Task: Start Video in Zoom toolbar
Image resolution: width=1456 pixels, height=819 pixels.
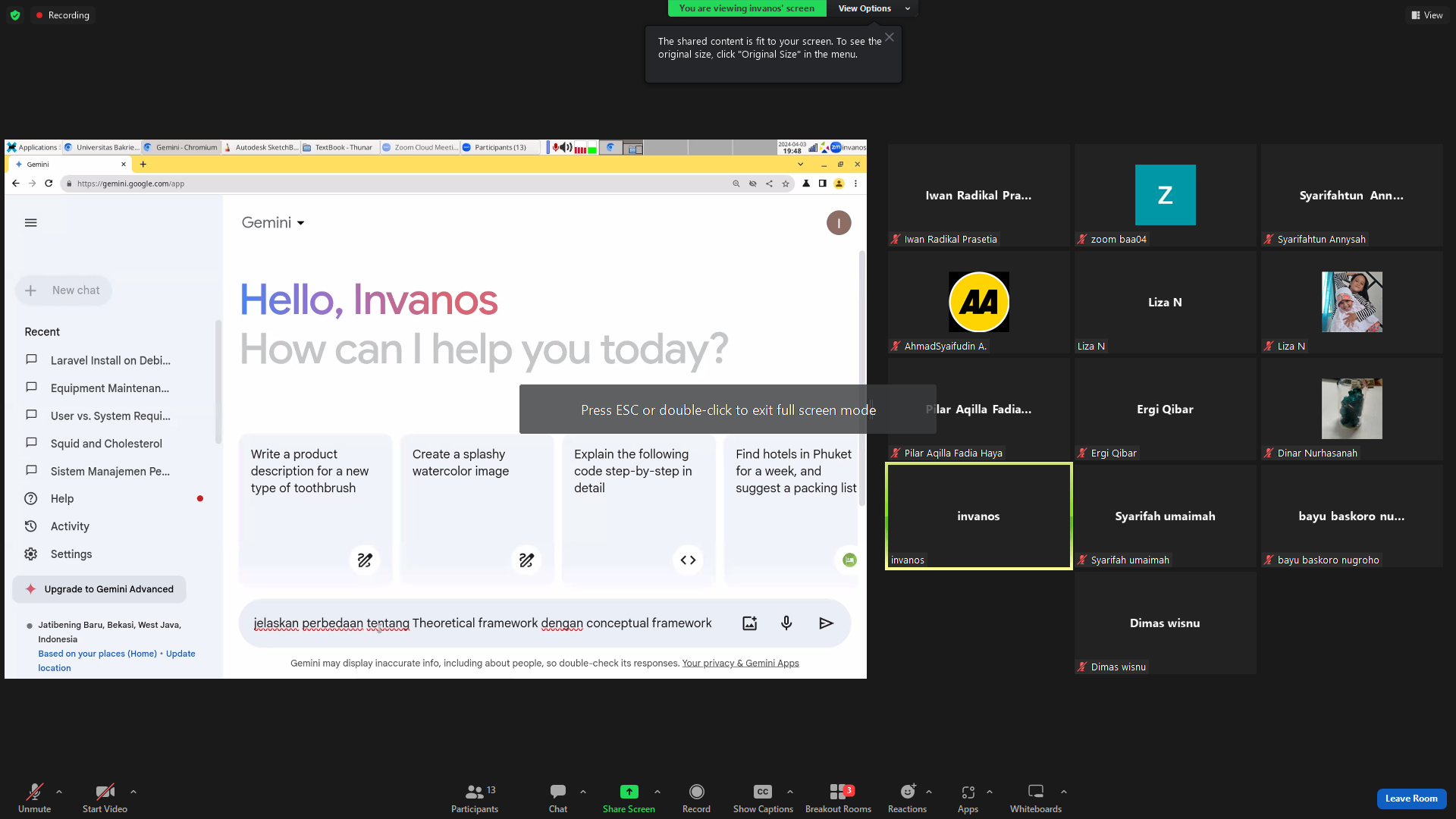Action: point(105,798)
